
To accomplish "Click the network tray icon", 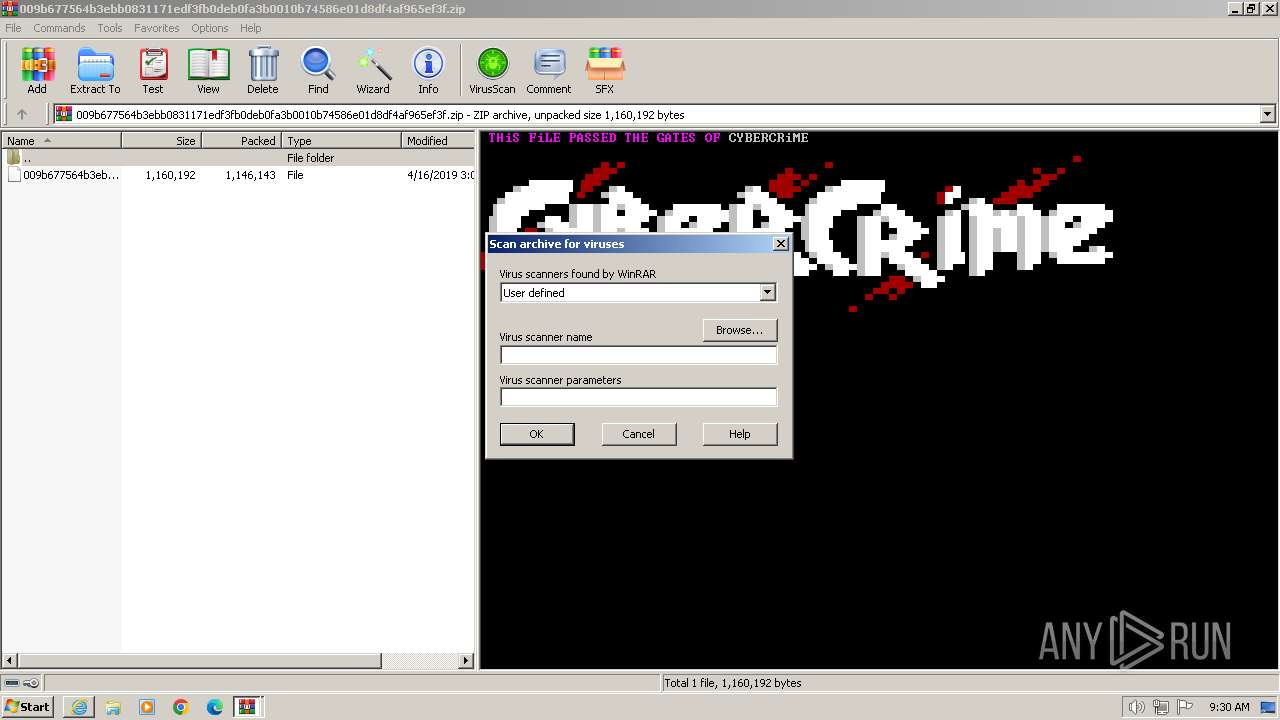I will 1161,707.
